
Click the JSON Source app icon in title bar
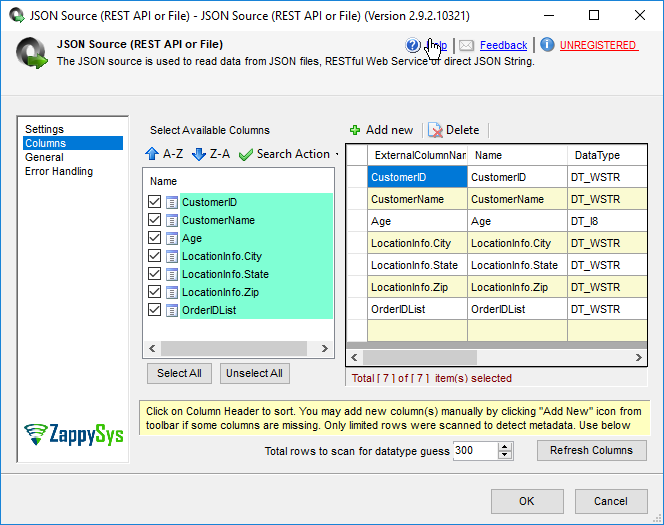point(17,15)
